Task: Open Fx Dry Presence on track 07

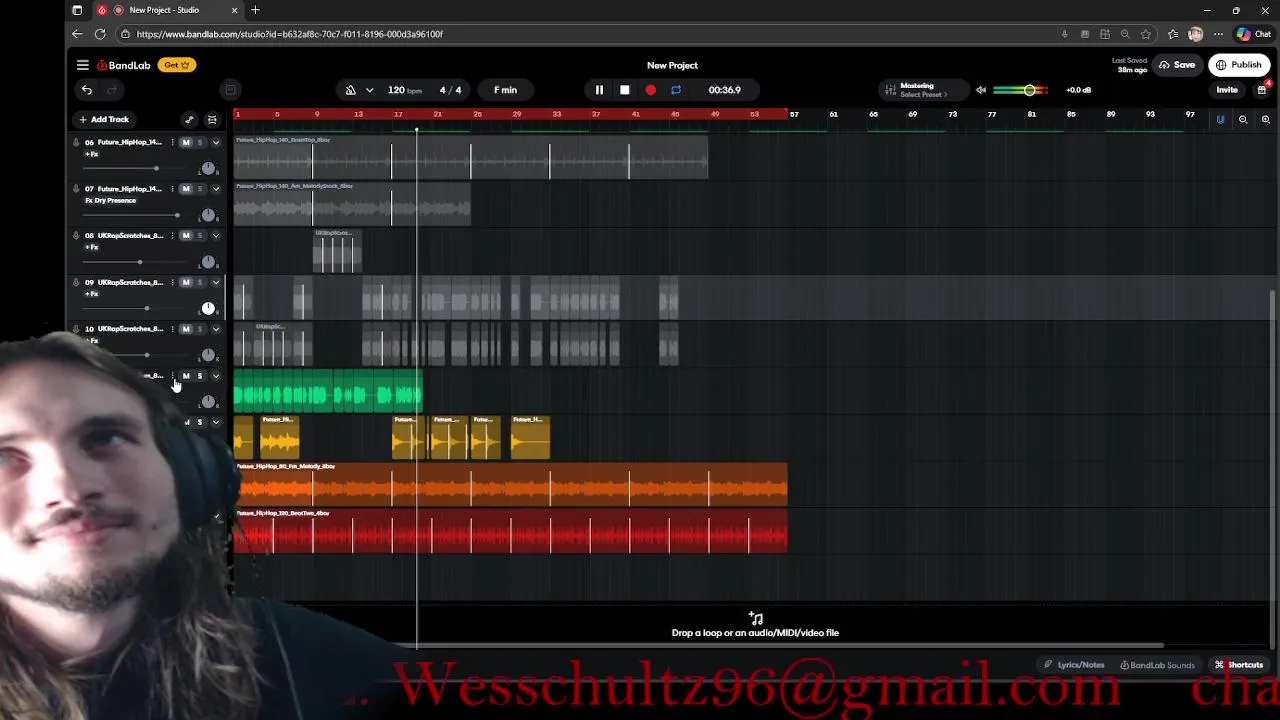Action: (x=110, y=201)
